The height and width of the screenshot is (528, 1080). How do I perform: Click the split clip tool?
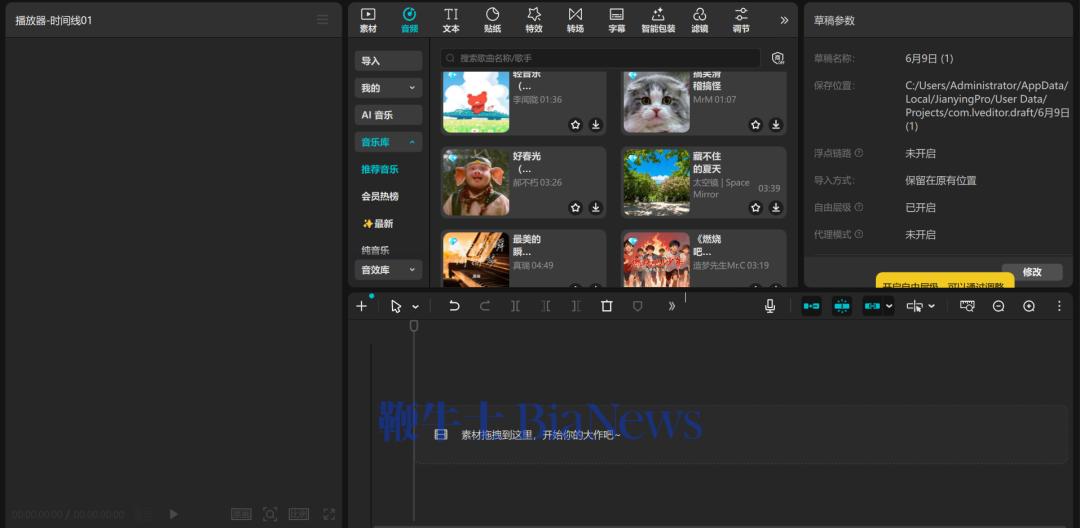coord(515,306)
